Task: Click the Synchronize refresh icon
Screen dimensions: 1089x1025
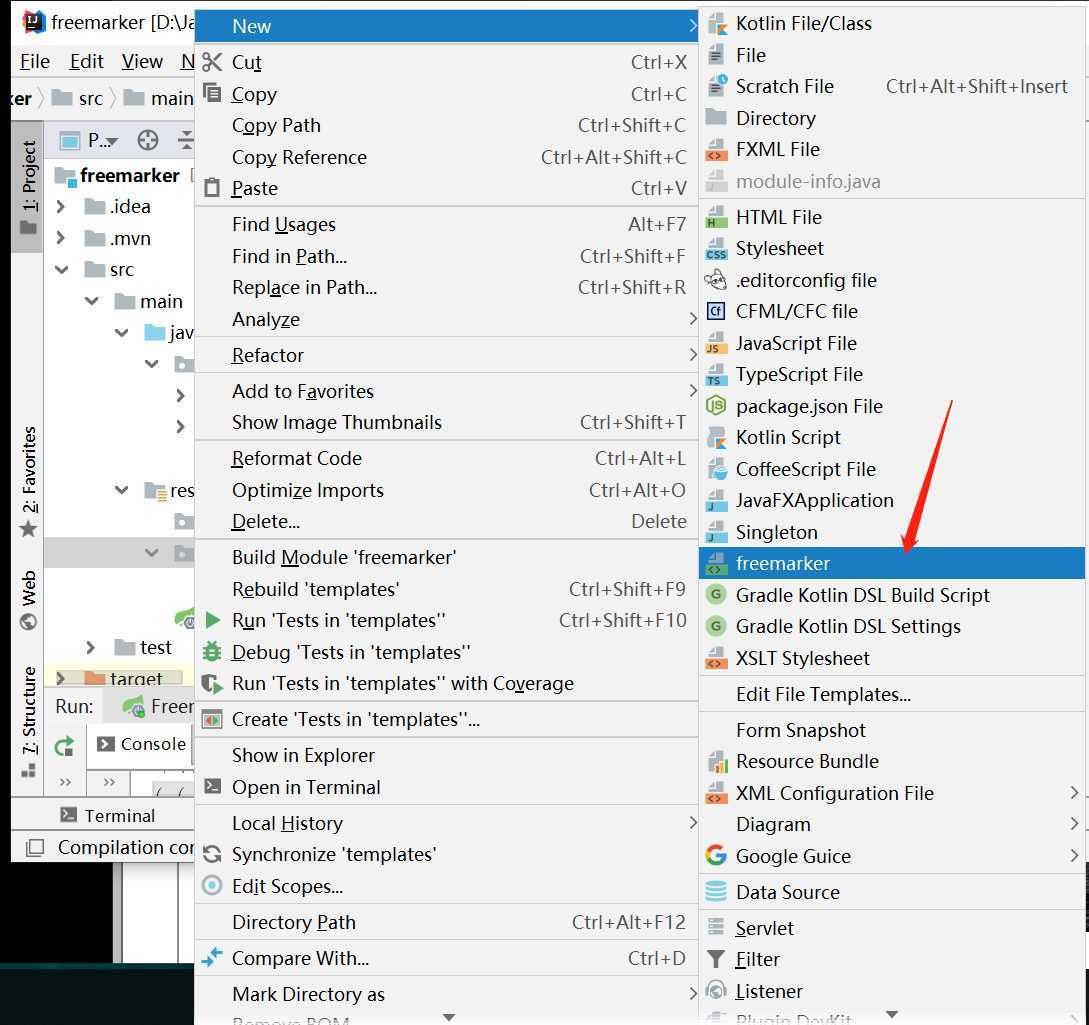Action: coord(212,854)
